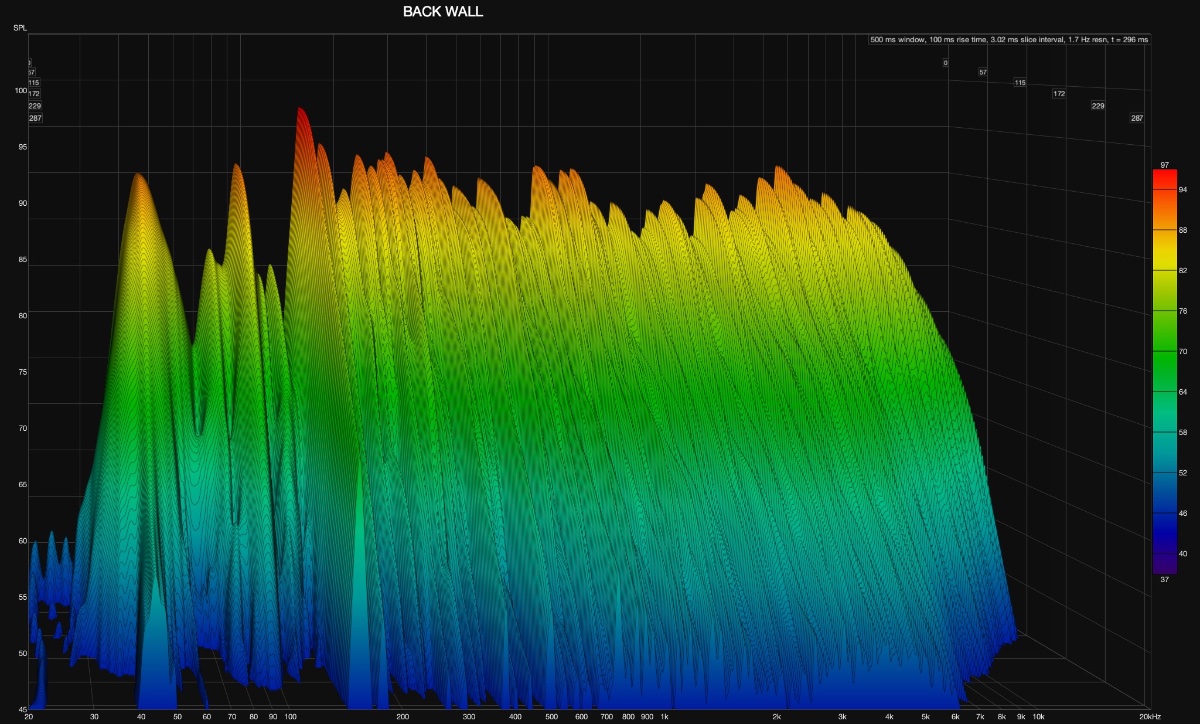Image resolution: width=1200 pixels, height=724 pixels.
Task: Click the 94 label on the color scale
Action: (1181, 189)
